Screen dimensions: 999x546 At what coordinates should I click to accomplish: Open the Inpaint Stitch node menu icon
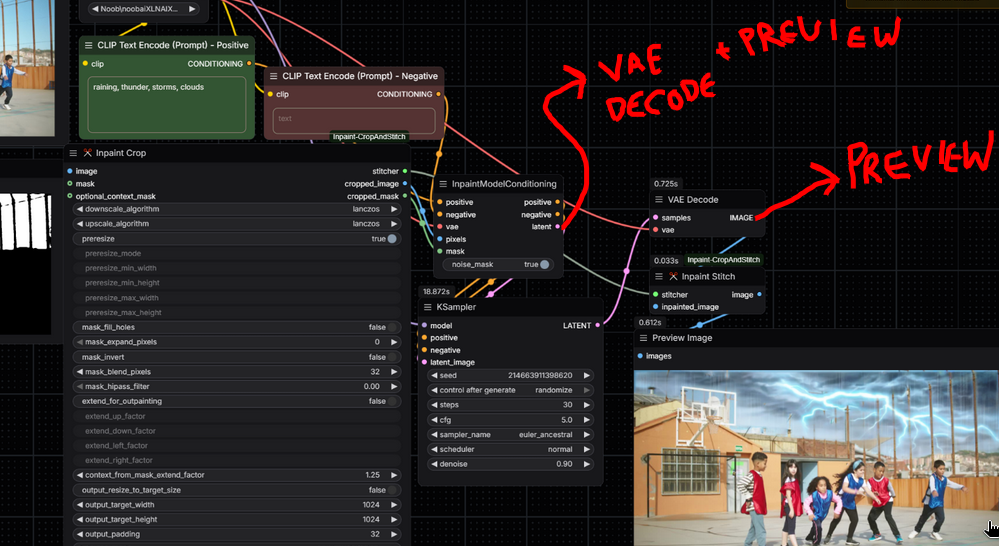pos(659,277)
